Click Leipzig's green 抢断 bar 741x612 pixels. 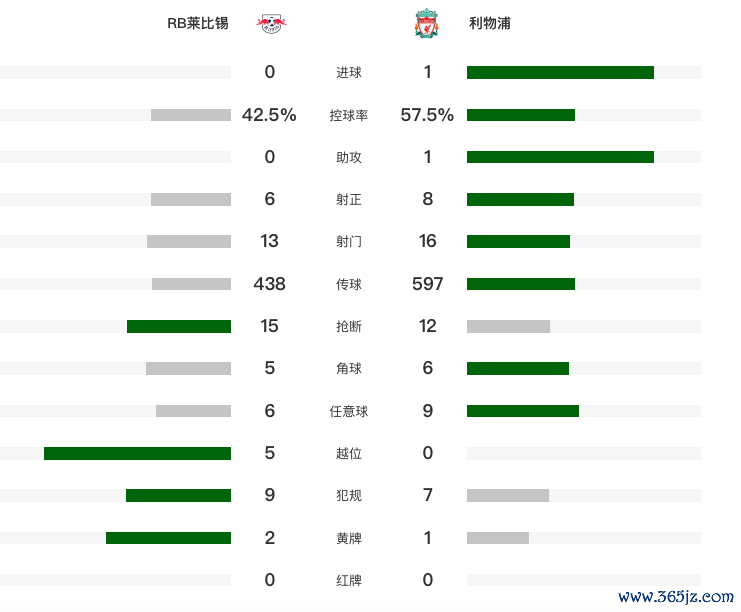(x=179, y=326)
